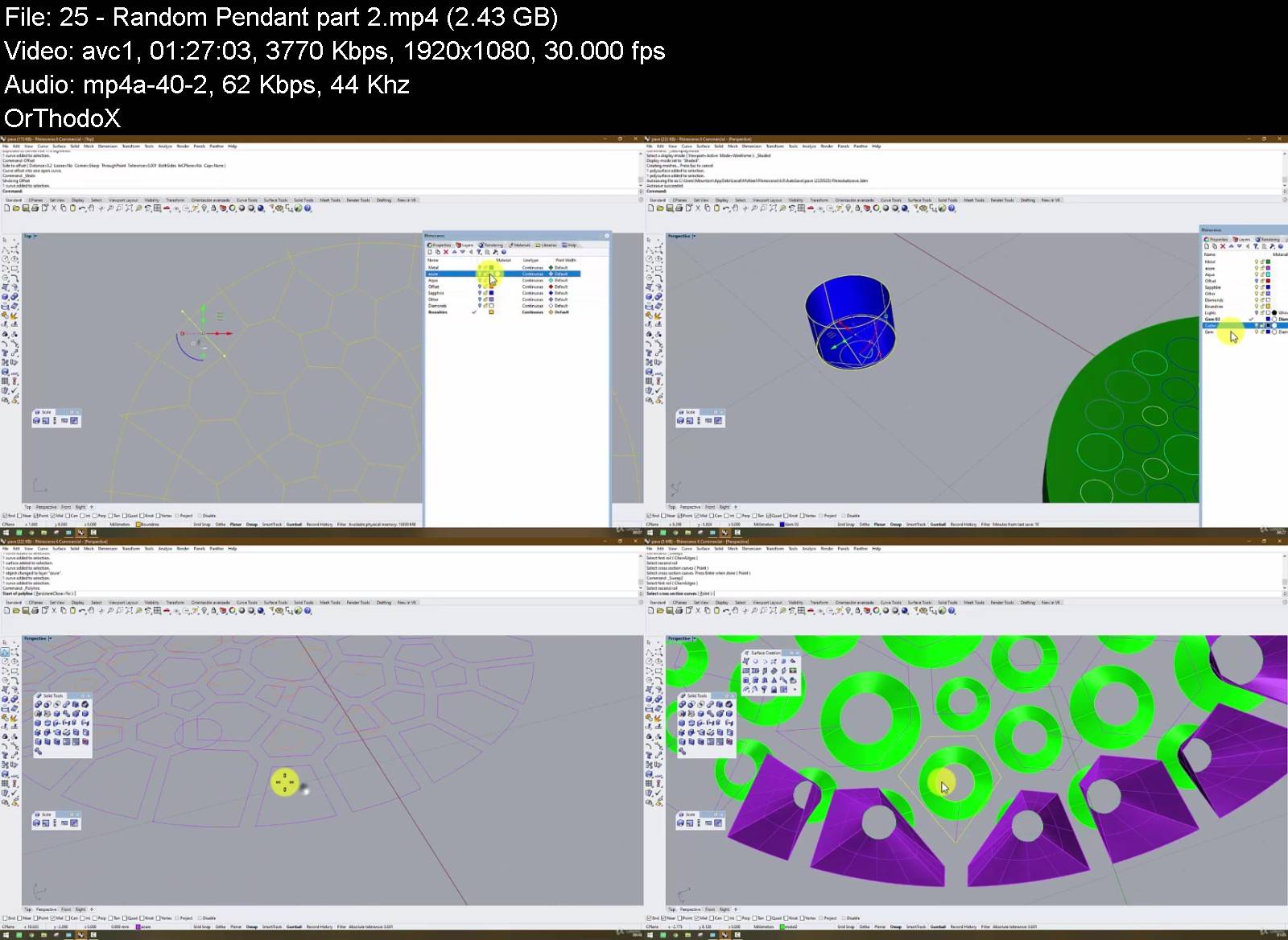Toggle Cen osnap checkbox in top-right frame
This screenshot has width=1288, height=940.
tap(712, 516)
